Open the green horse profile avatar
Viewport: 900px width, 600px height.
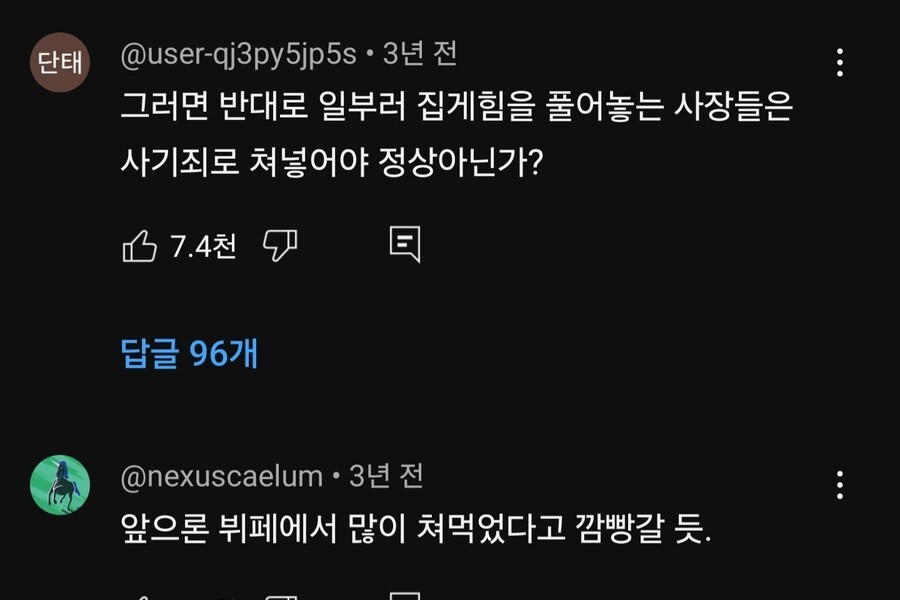click(x=60, y=485)
